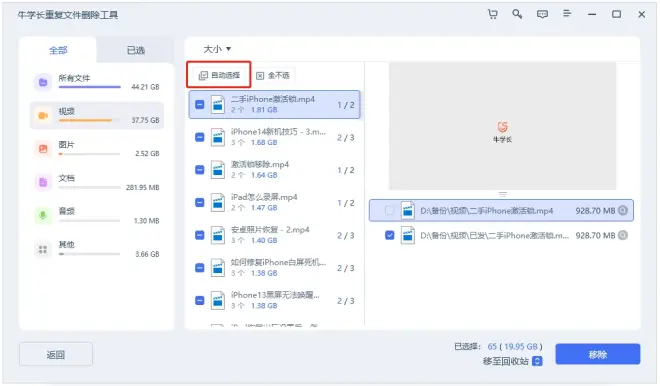Click the green 音频 microphone icon
660x386 pixels.
point(43,216)
